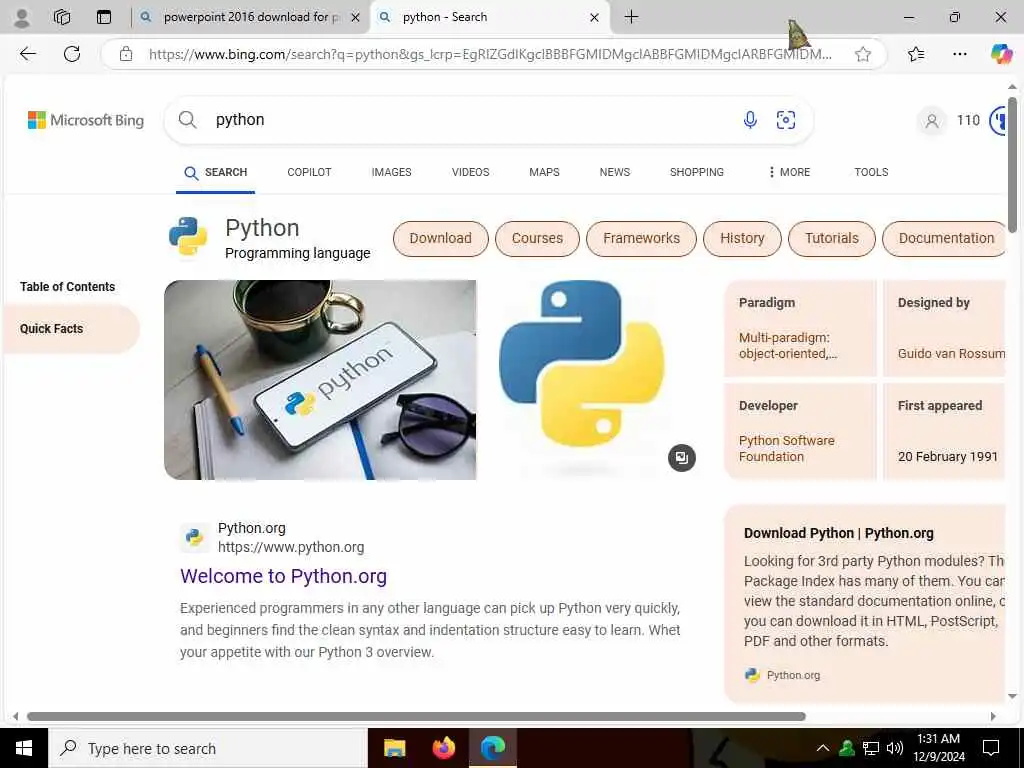Click the scroll-right arrow of horizontal scrollbar
1024x768 pixels.
(993, 716)
